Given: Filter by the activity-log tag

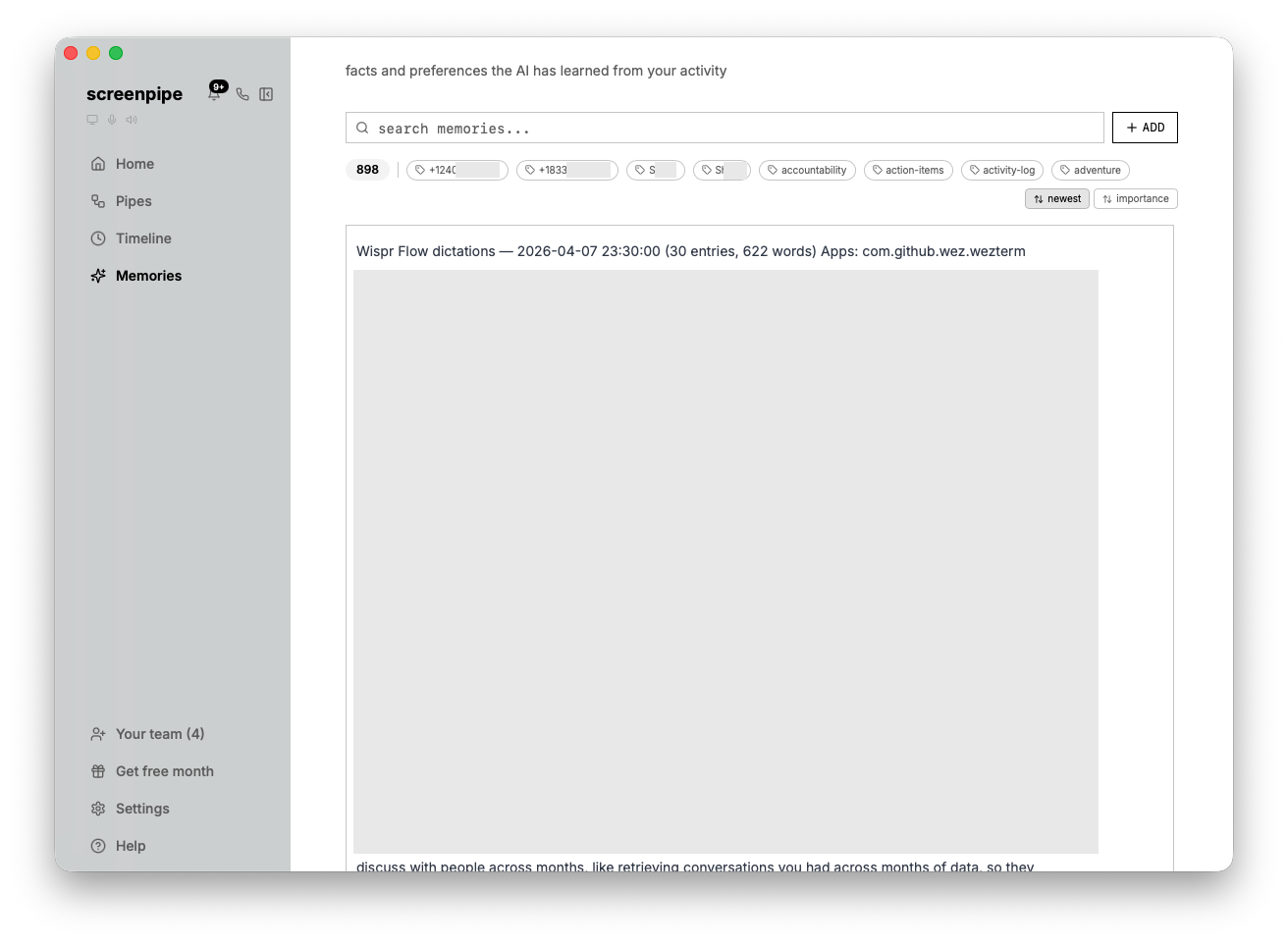Looking at the screenshot, I should (x=1001, y=171).
